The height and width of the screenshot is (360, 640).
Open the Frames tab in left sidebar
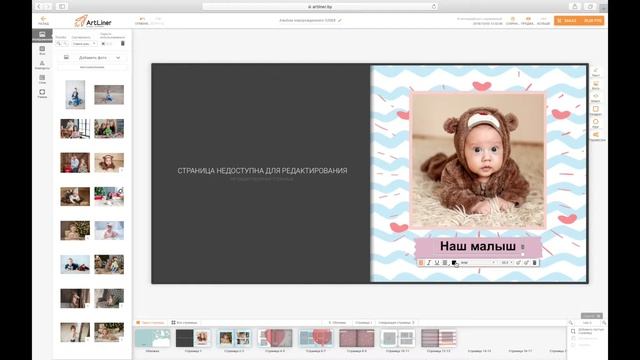click(42, 93)
